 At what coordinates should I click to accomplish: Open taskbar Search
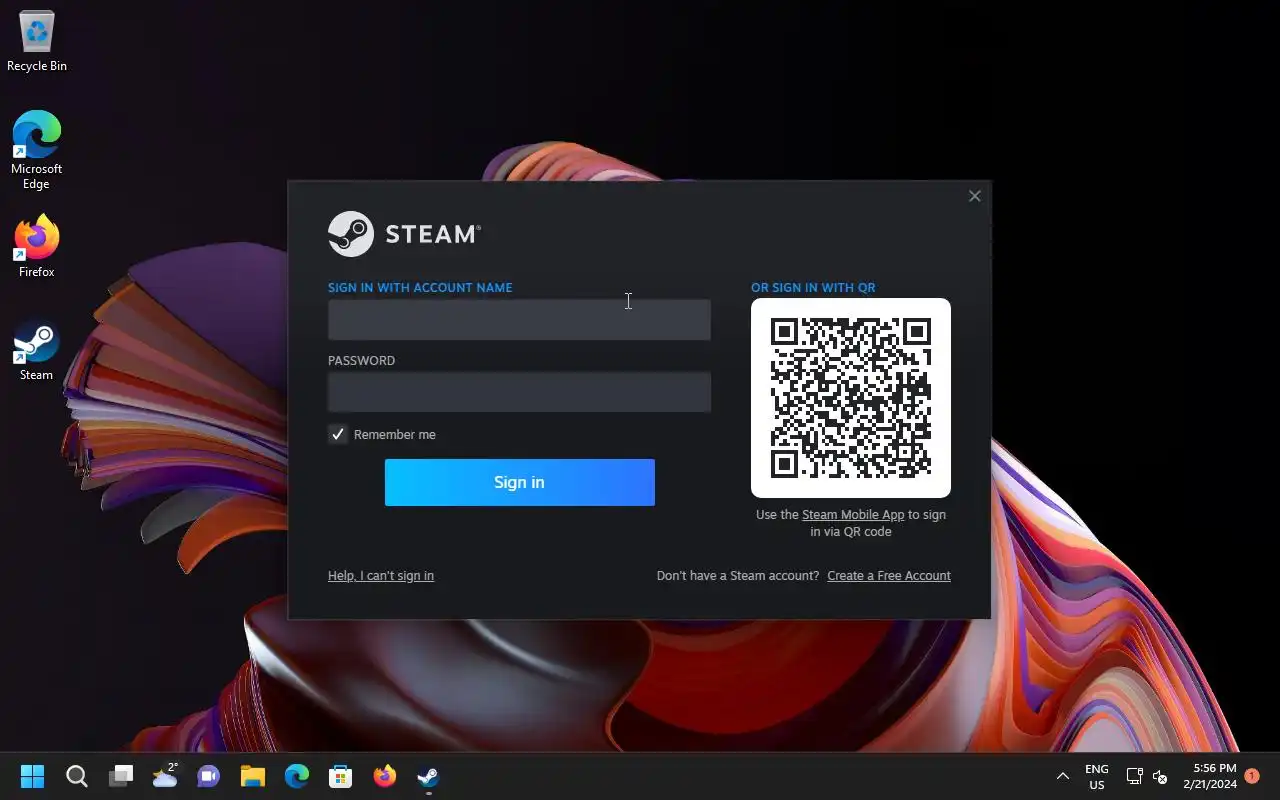pos(77,776)
